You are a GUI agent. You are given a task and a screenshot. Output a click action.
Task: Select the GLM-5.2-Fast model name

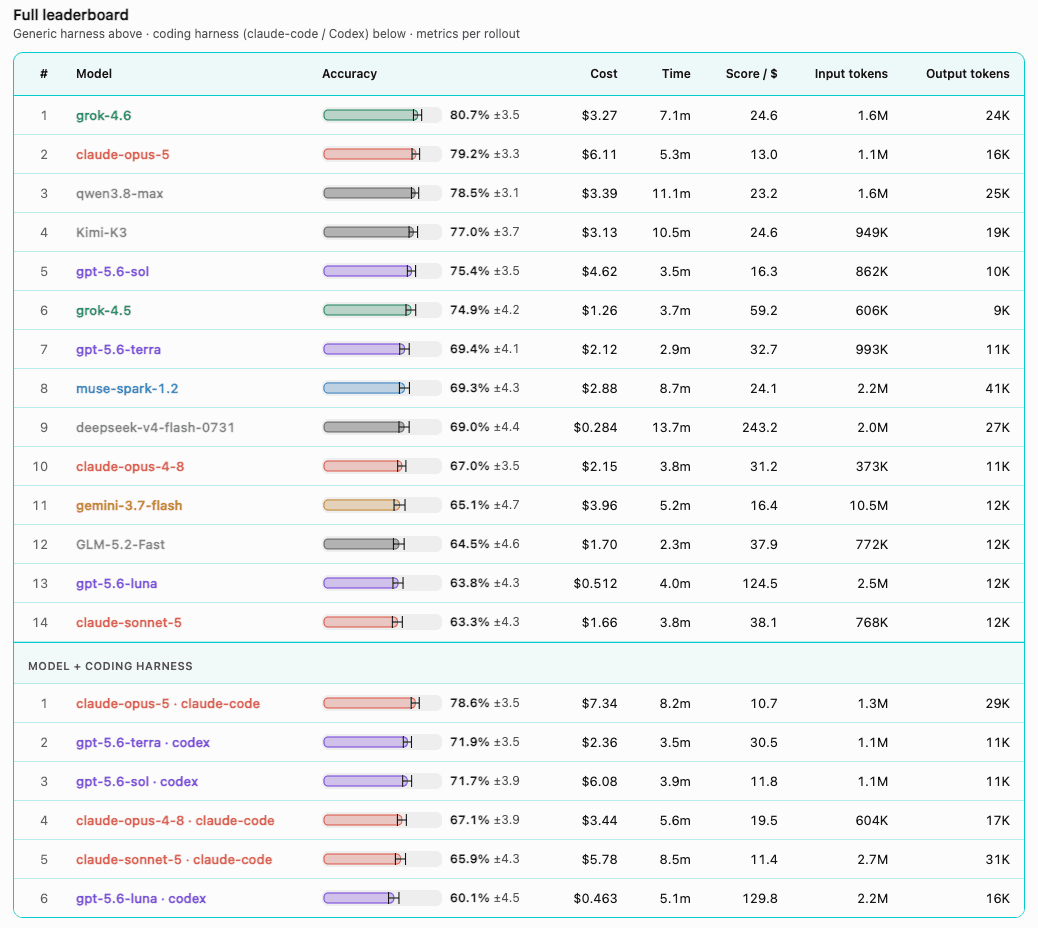[120, 545]
